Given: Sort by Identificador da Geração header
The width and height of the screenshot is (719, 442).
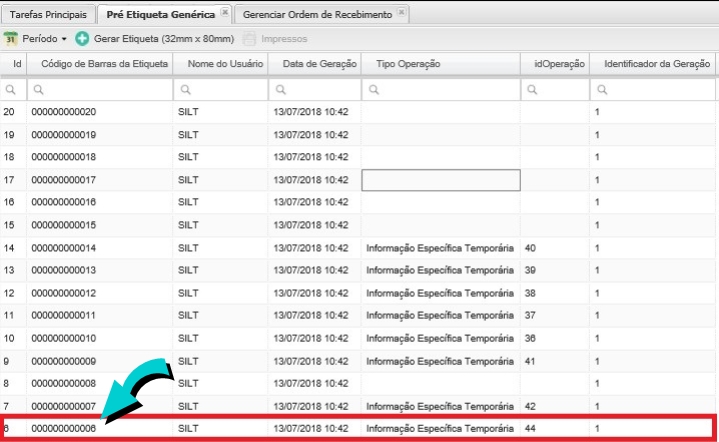Looking at the screenshot, I should 653,64.
